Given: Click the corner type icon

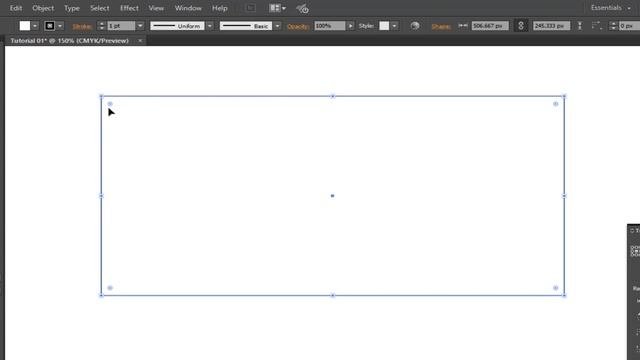Looking at the screenshot, I should pos(596,26).
